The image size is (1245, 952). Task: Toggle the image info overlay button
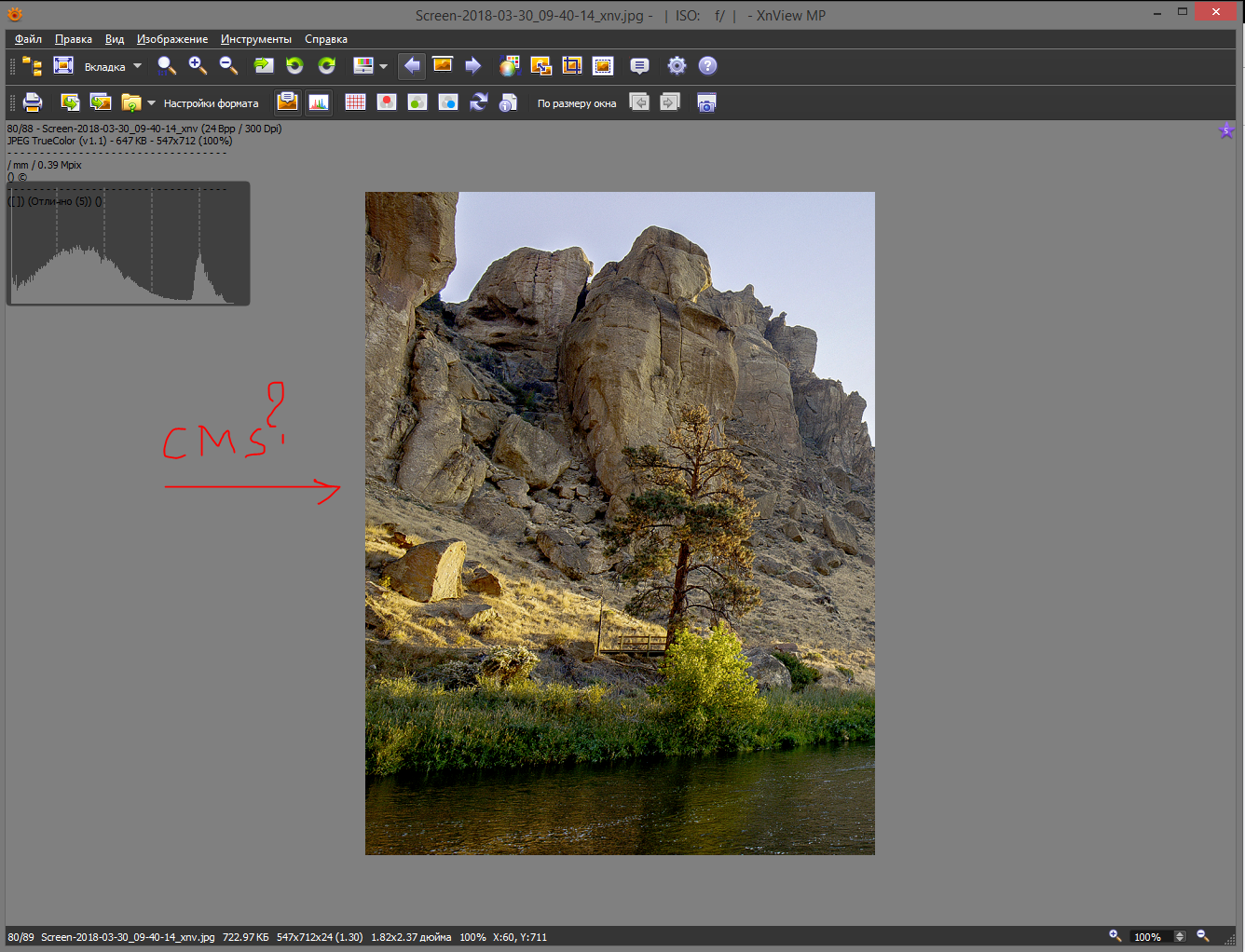(x=288, y=102)
